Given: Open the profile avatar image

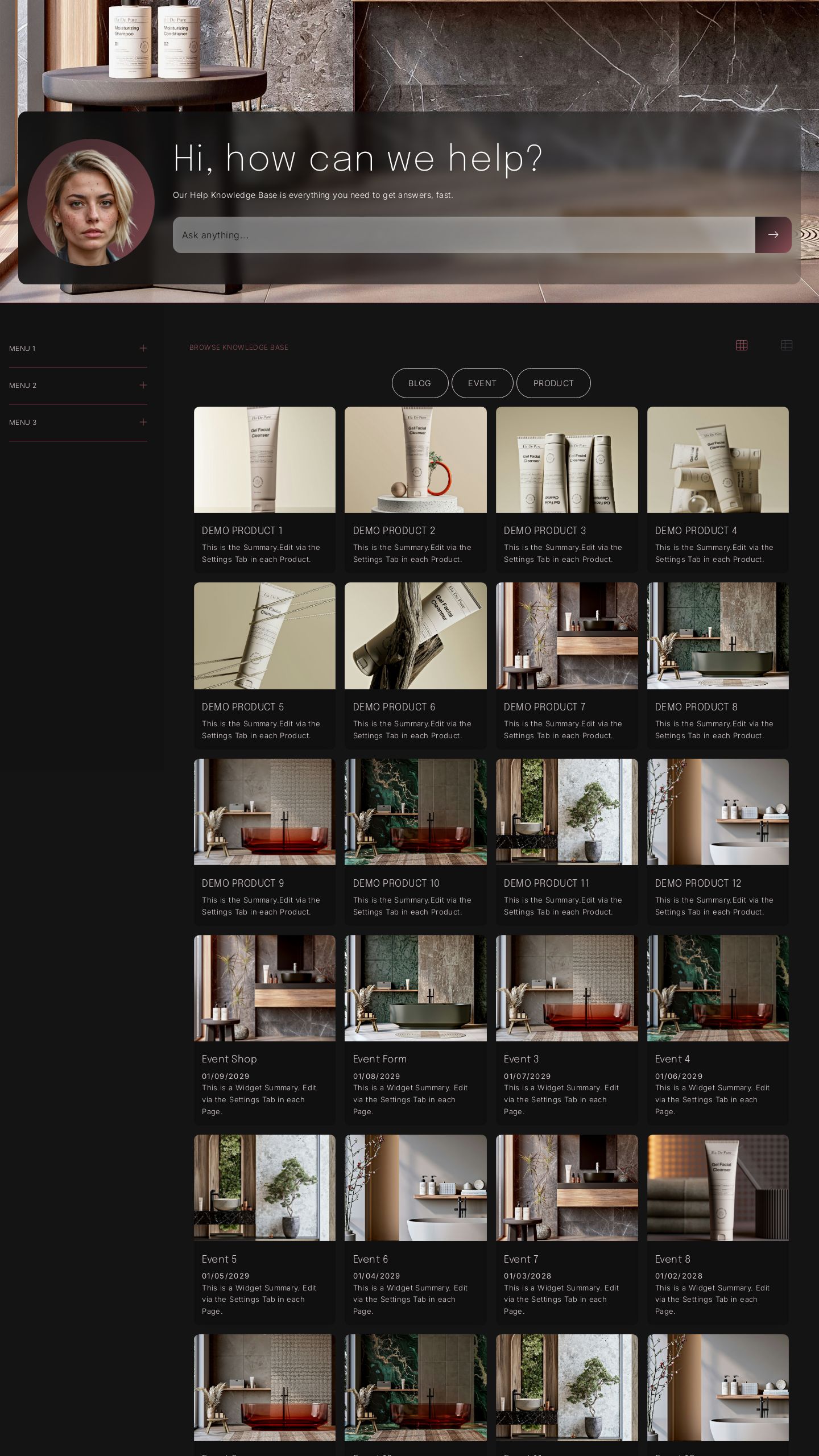Looking at the screenshot, I should pyautogui.click(x=91, y=202).
